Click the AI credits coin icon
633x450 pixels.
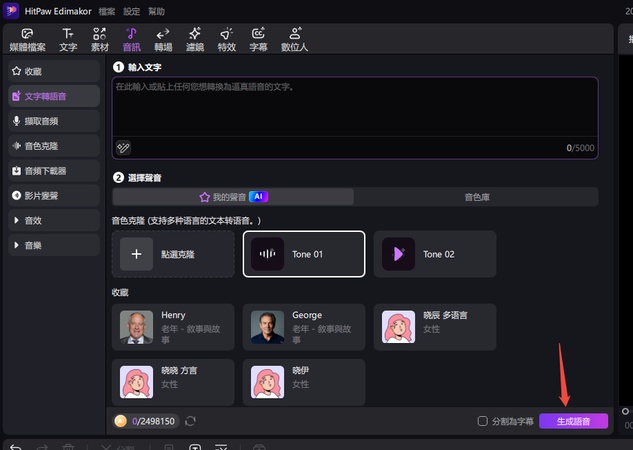pos(120,421)
